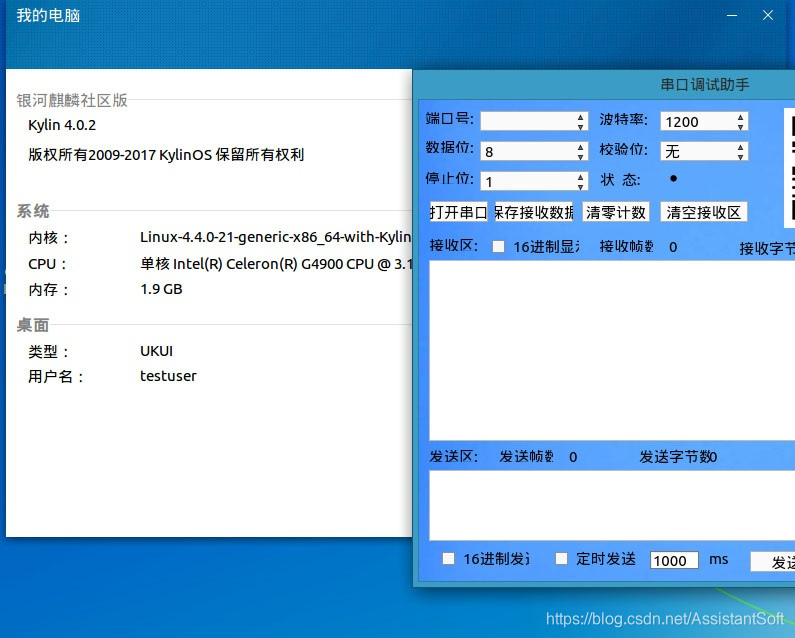This screenshot has height=638, width=795.
Task: Open the 波特率 baud rate dropdown showing 1200
Action: pos(704,121)
